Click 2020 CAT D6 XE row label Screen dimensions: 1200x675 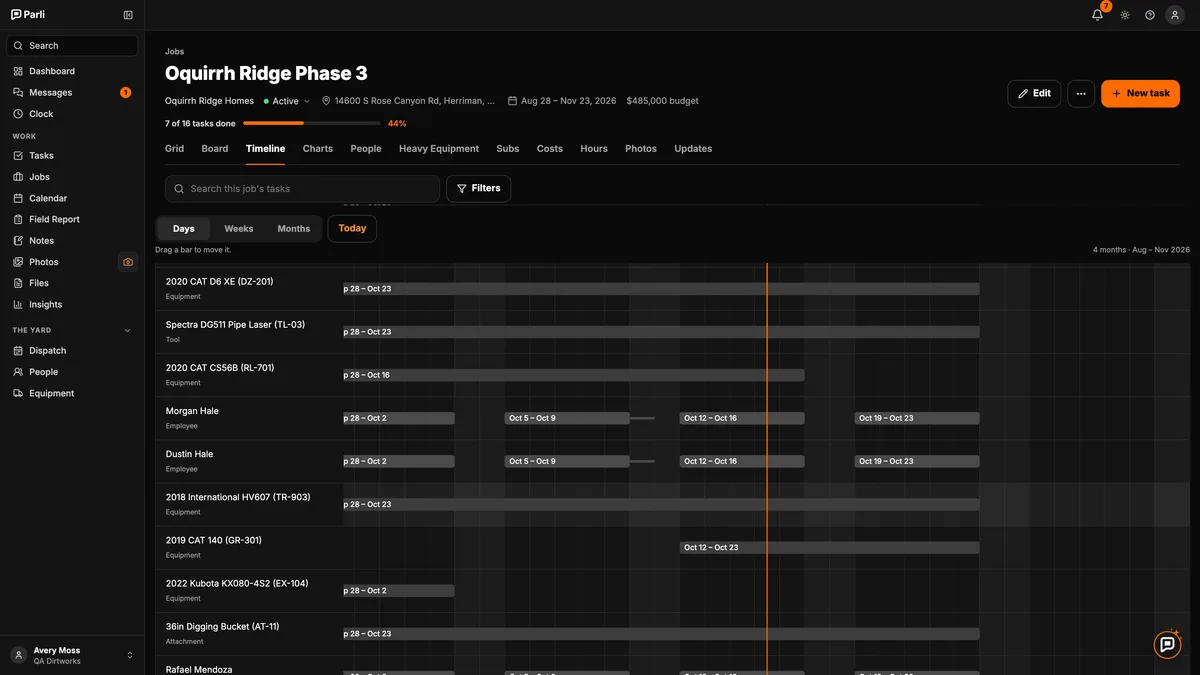(x=219, y=281)
